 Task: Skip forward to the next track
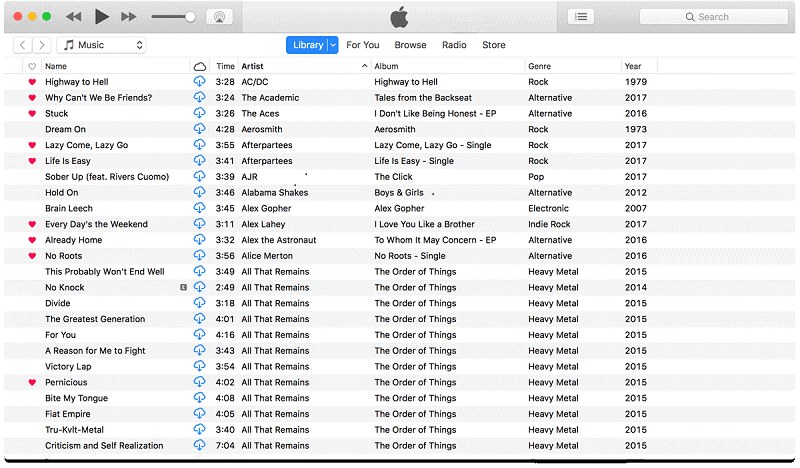pos(129,17)
